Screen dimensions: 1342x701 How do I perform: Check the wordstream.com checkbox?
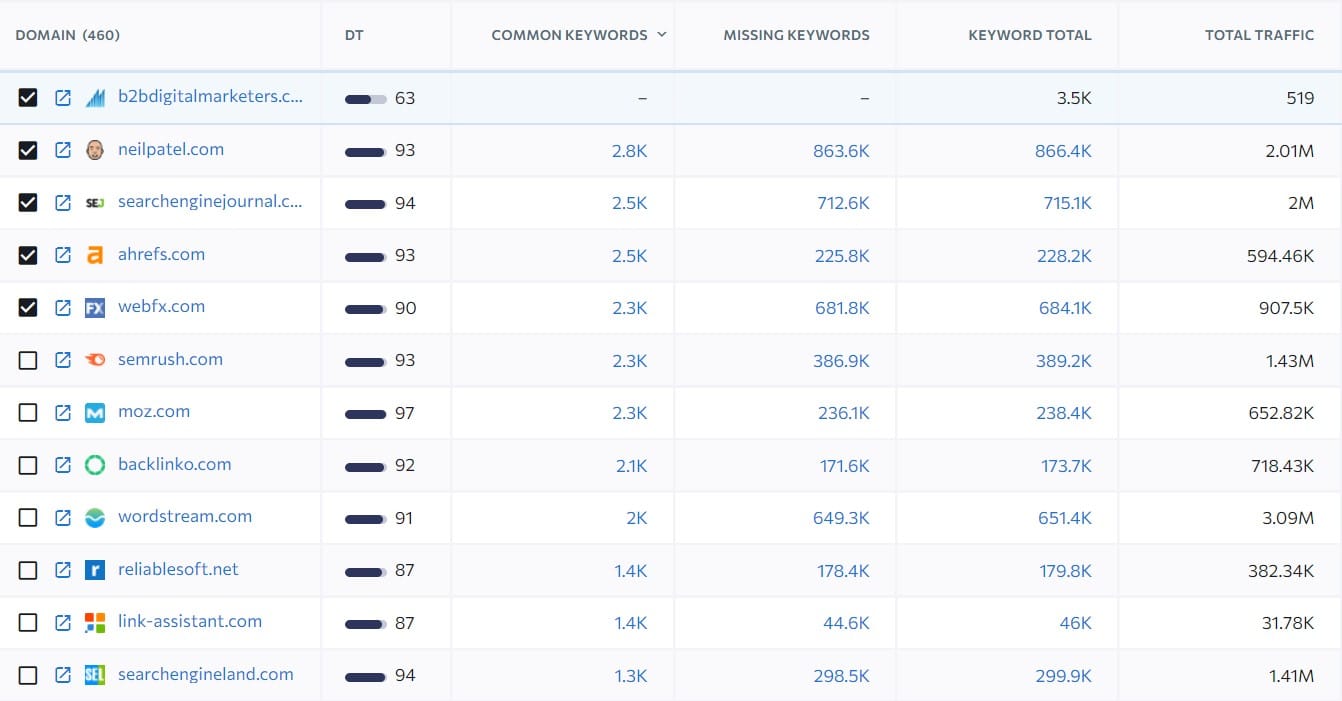(28, 517)
